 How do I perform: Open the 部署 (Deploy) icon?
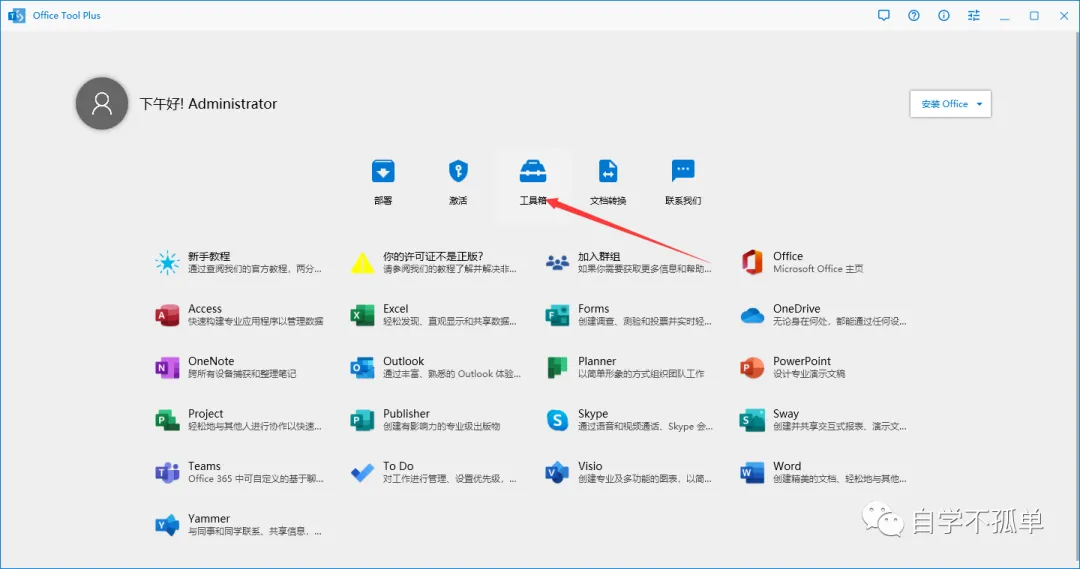pyautogui.click(x=383, y=171)
